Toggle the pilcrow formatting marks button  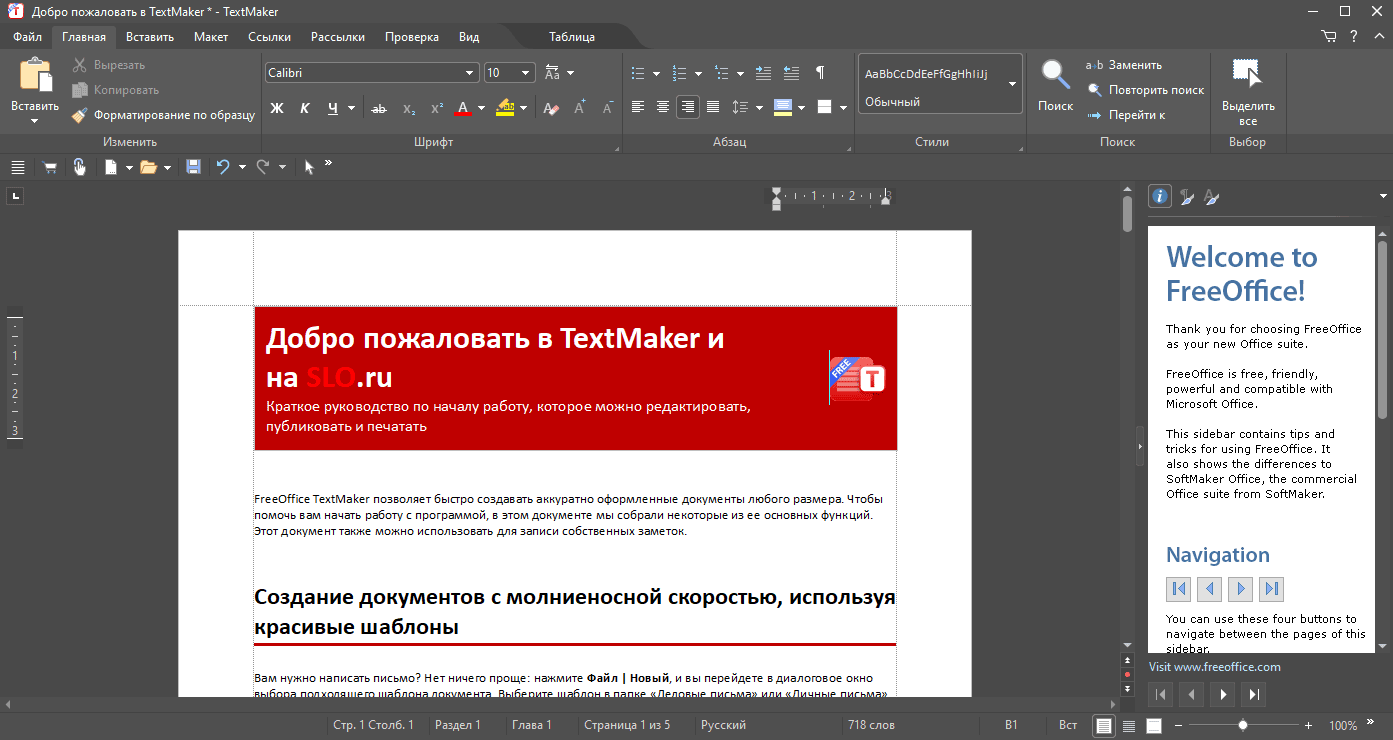[x=820, y=73]
